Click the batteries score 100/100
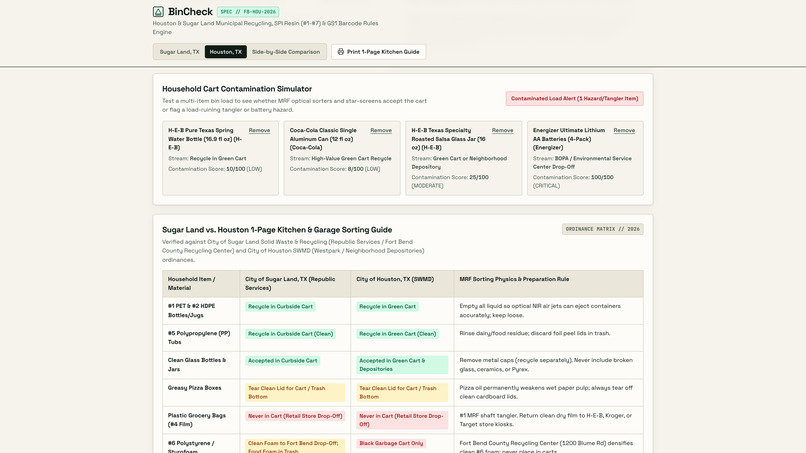Image resolution: width=806 pixels, height=453 pixels. (x=573, y=182)
